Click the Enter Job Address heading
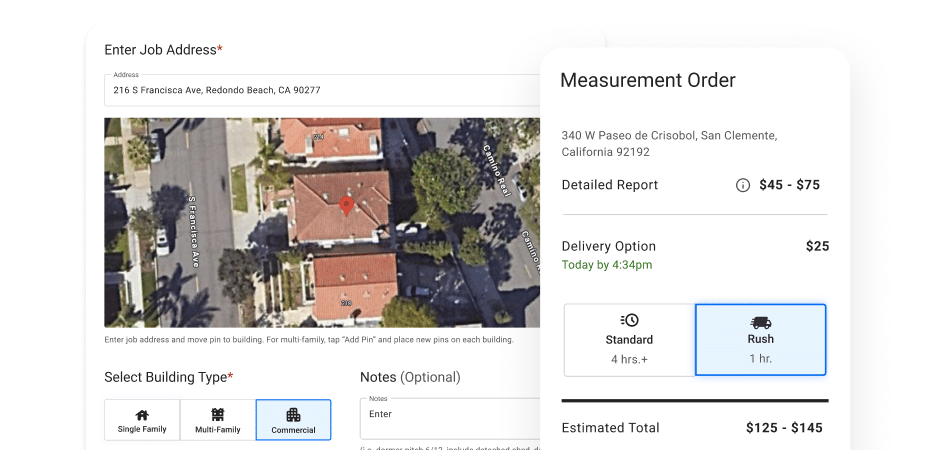Viewport: 936px width, 450px height. click(164, 50)
